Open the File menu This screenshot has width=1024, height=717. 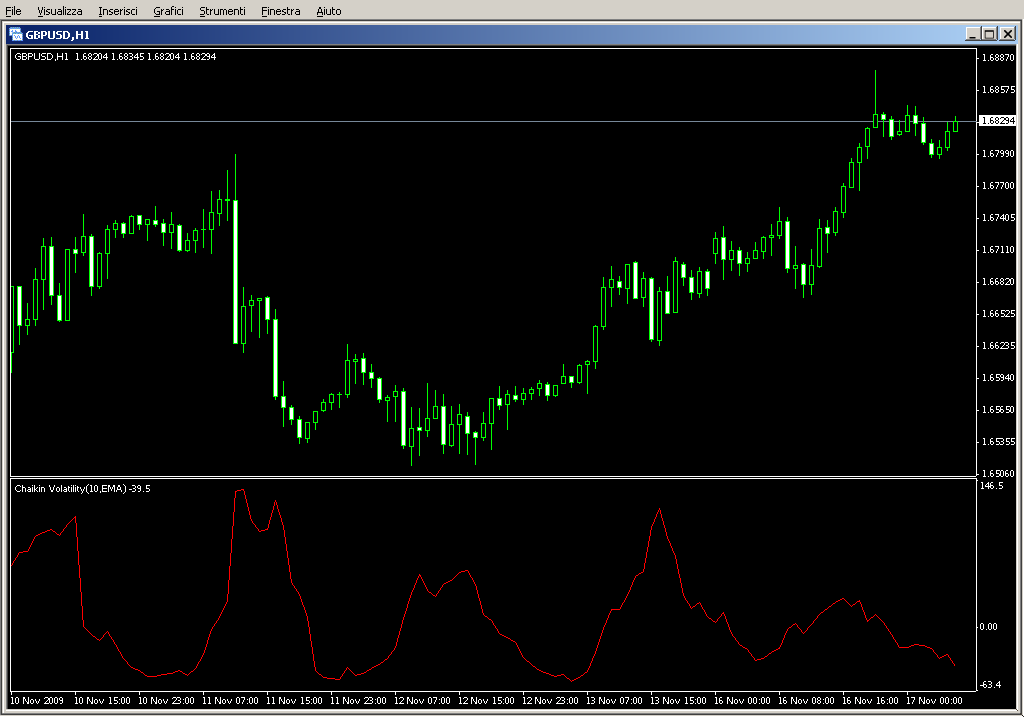14,11
